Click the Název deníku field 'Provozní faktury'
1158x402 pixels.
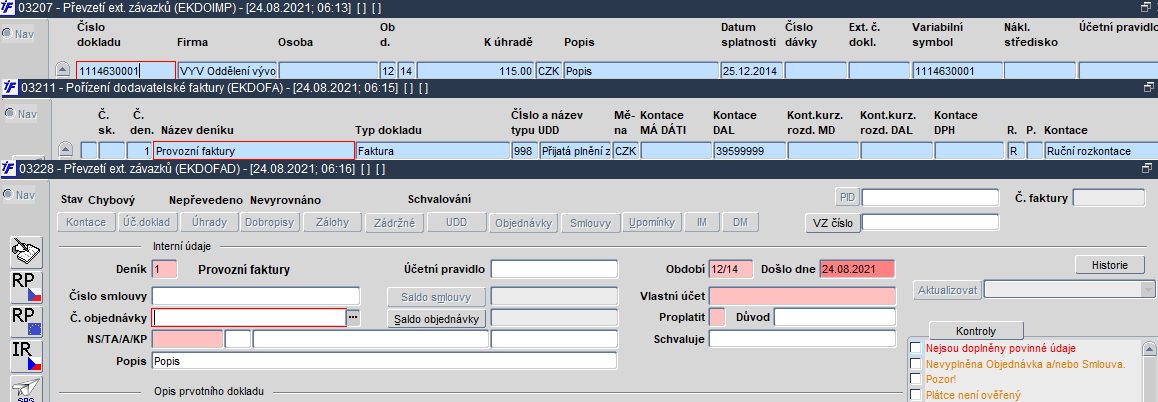tap(253, 150)
